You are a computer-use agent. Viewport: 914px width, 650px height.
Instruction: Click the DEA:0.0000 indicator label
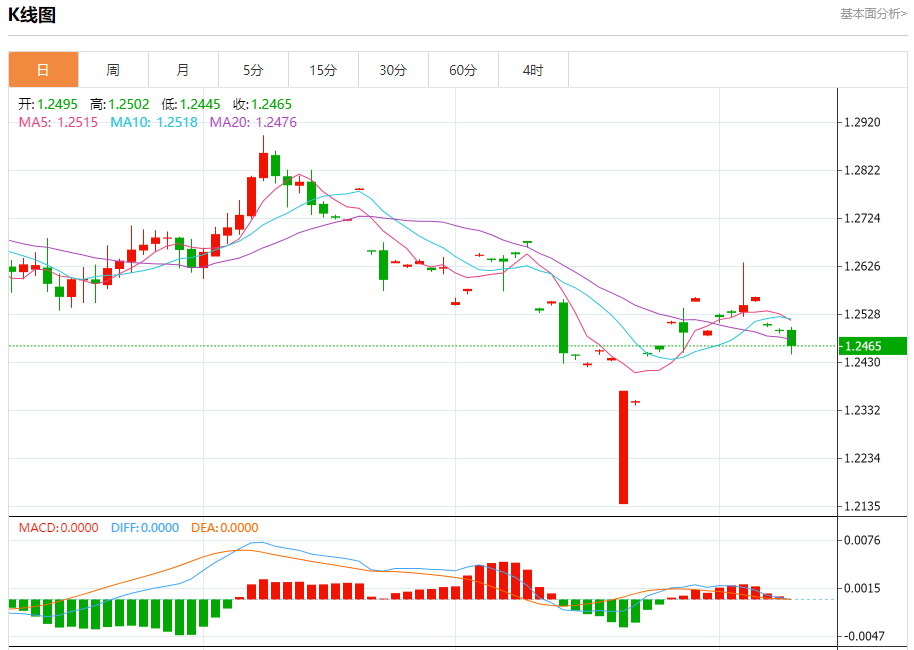pyautogui.click(x=224, y=528)
